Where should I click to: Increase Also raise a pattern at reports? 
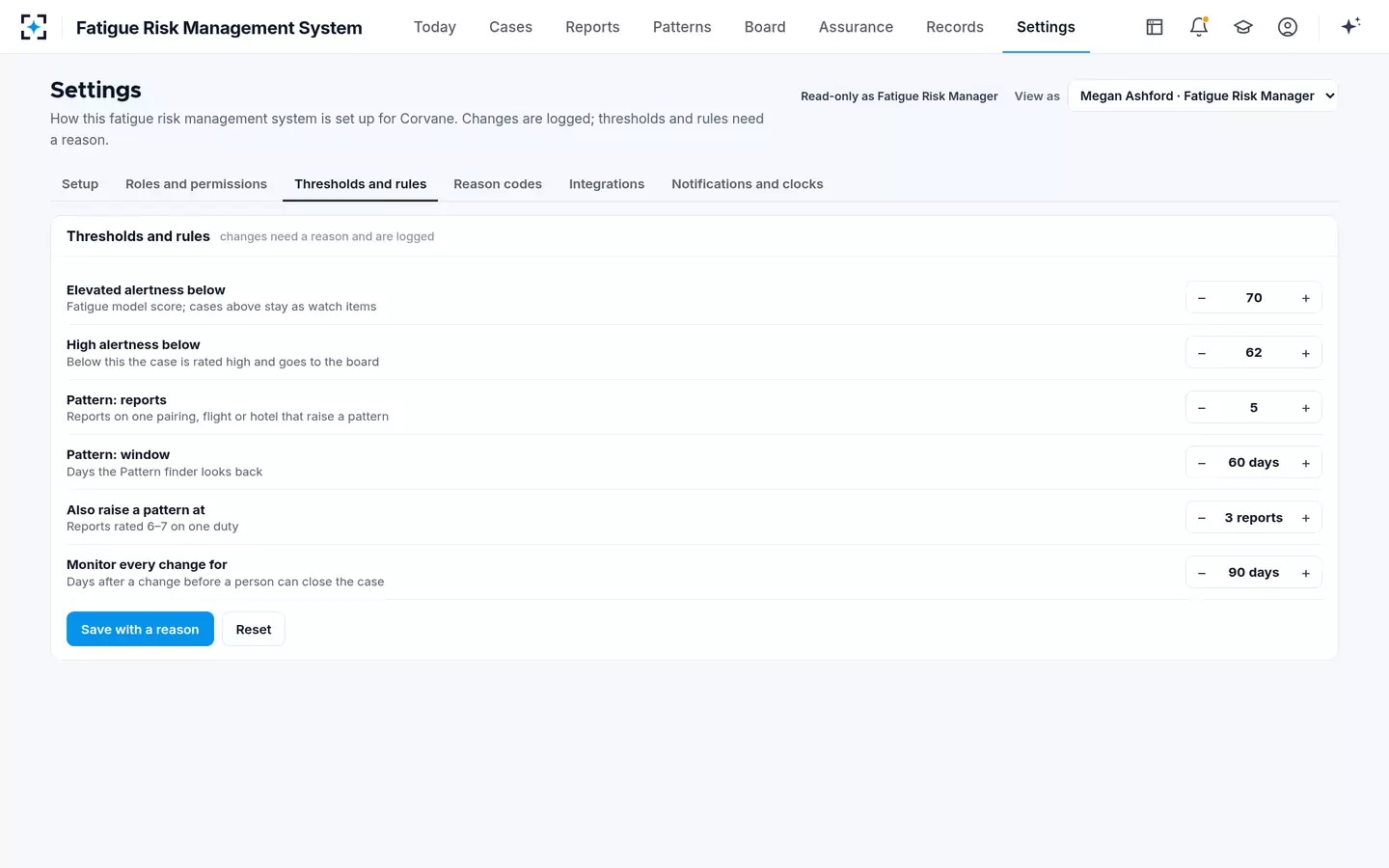pyautogui.click(x=1306, y=518)
